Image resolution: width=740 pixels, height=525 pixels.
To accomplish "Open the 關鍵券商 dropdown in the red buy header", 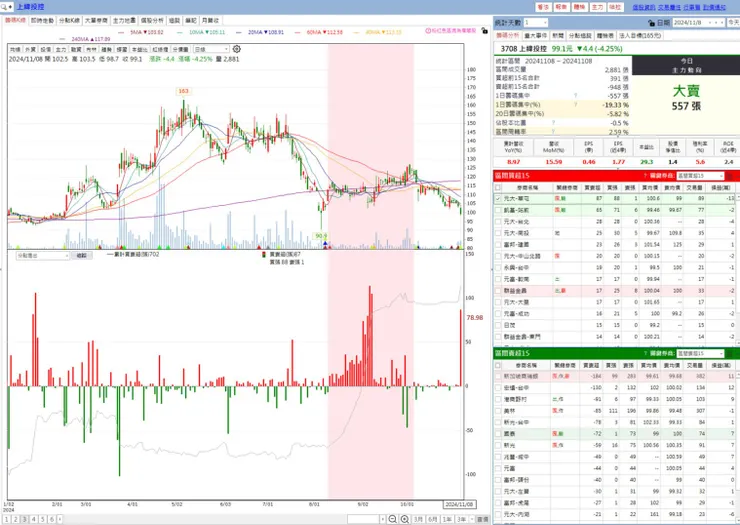I will click(x=700, y=176).
